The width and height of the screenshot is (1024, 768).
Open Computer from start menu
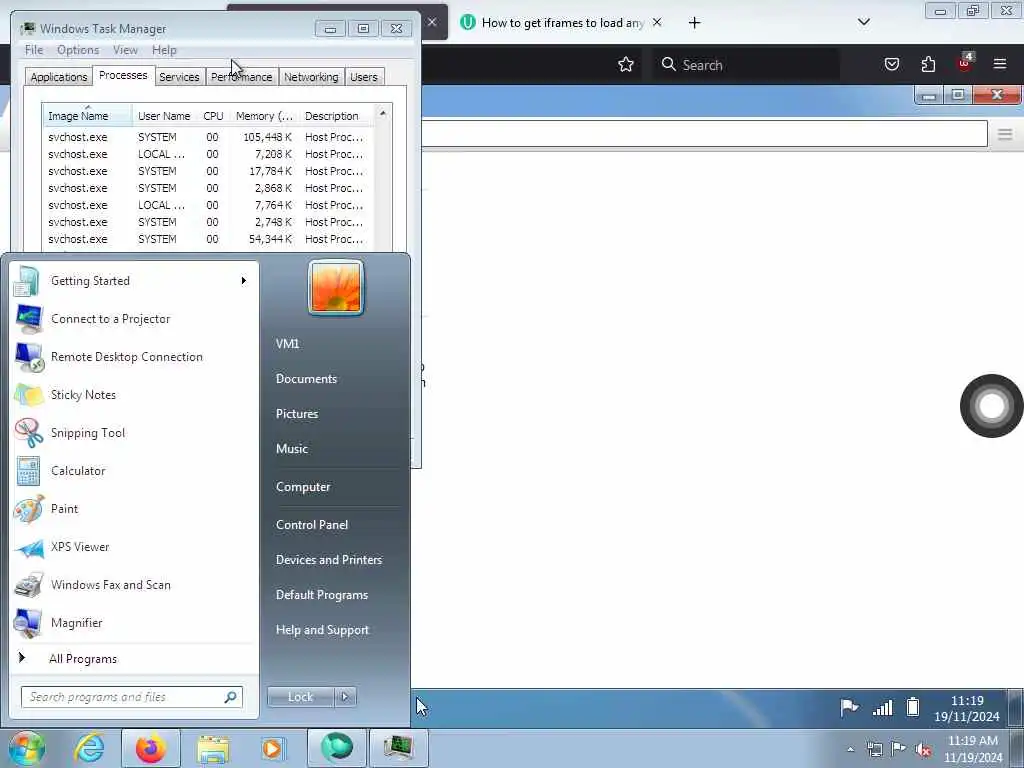click(303, 487)
